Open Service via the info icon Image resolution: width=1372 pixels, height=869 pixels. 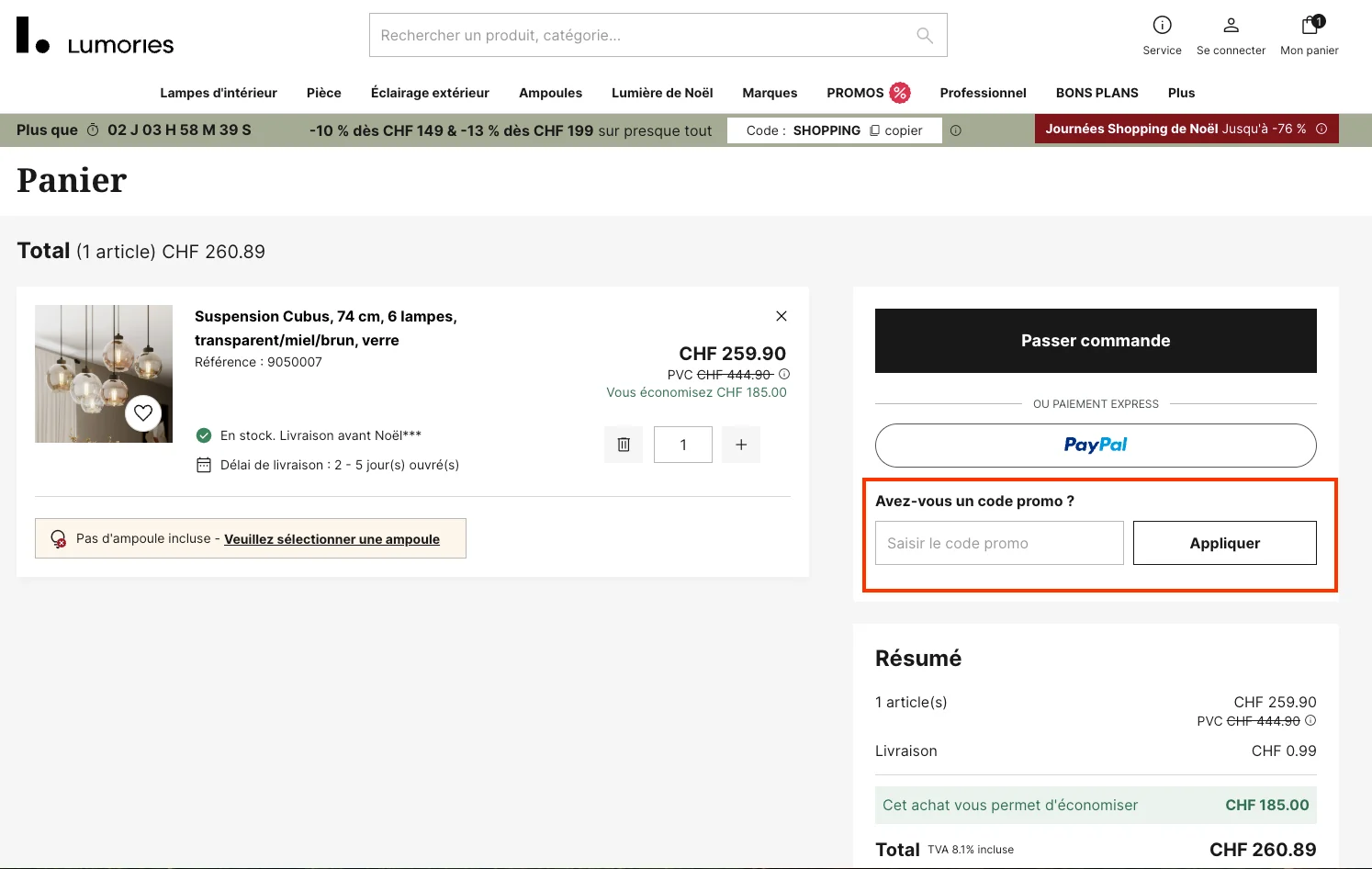(1162, 25)
